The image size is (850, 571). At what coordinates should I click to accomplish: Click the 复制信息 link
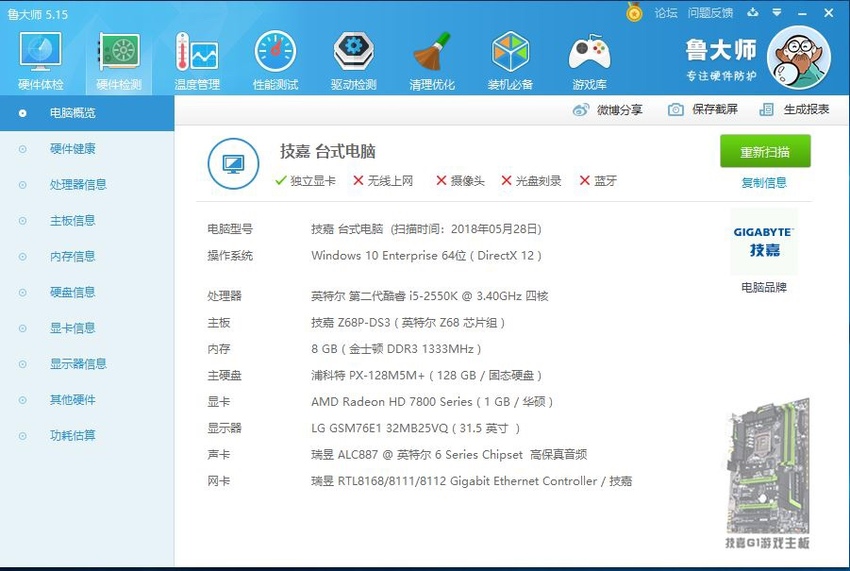[764, 183]
